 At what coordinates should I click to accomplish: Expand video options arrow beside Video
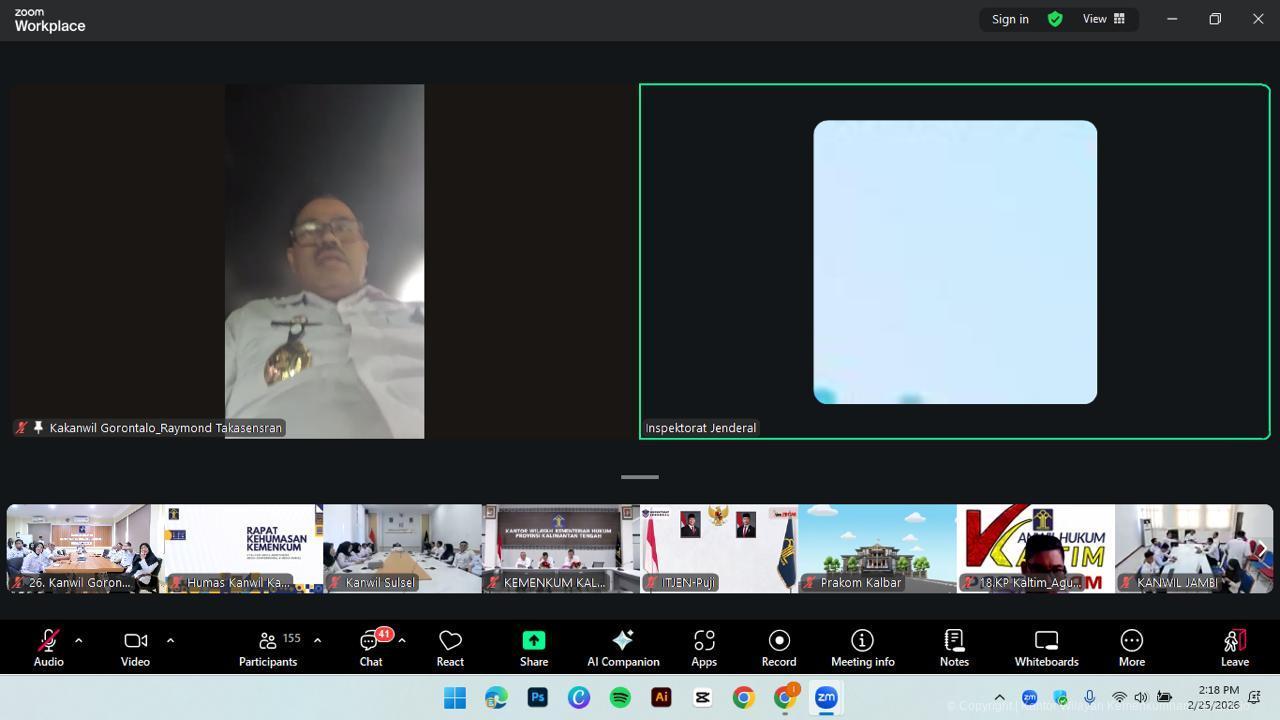click(170, 640)
